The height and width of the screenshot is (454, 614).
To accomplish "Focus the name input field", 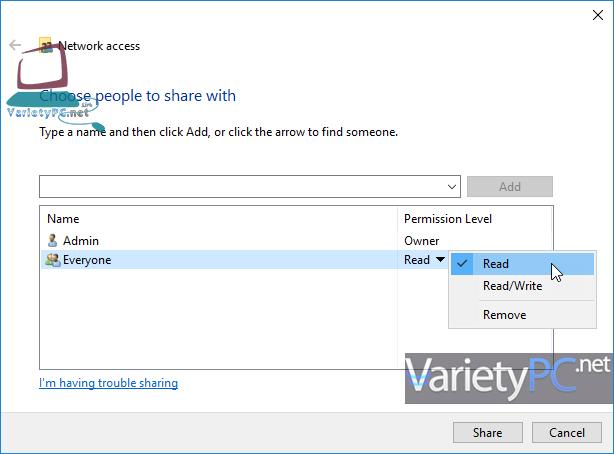I will (240, 186).
